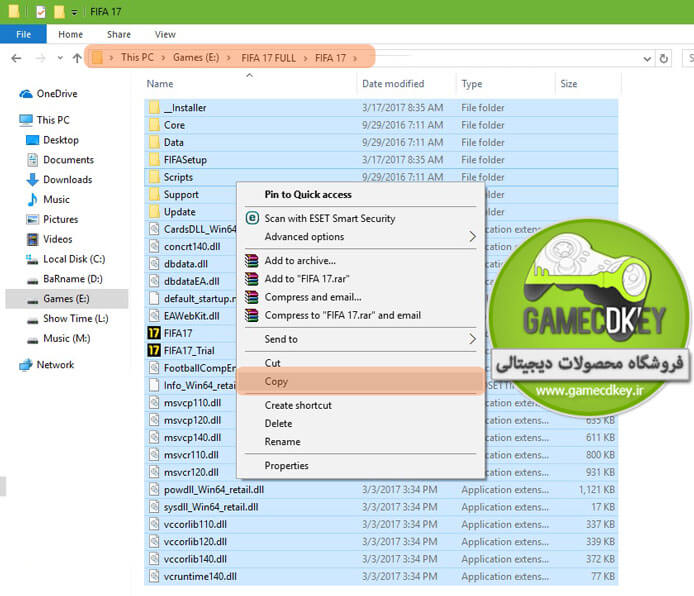Click the title bar Properties checkmark icon

pyautogui.click(x=40, y=12)
